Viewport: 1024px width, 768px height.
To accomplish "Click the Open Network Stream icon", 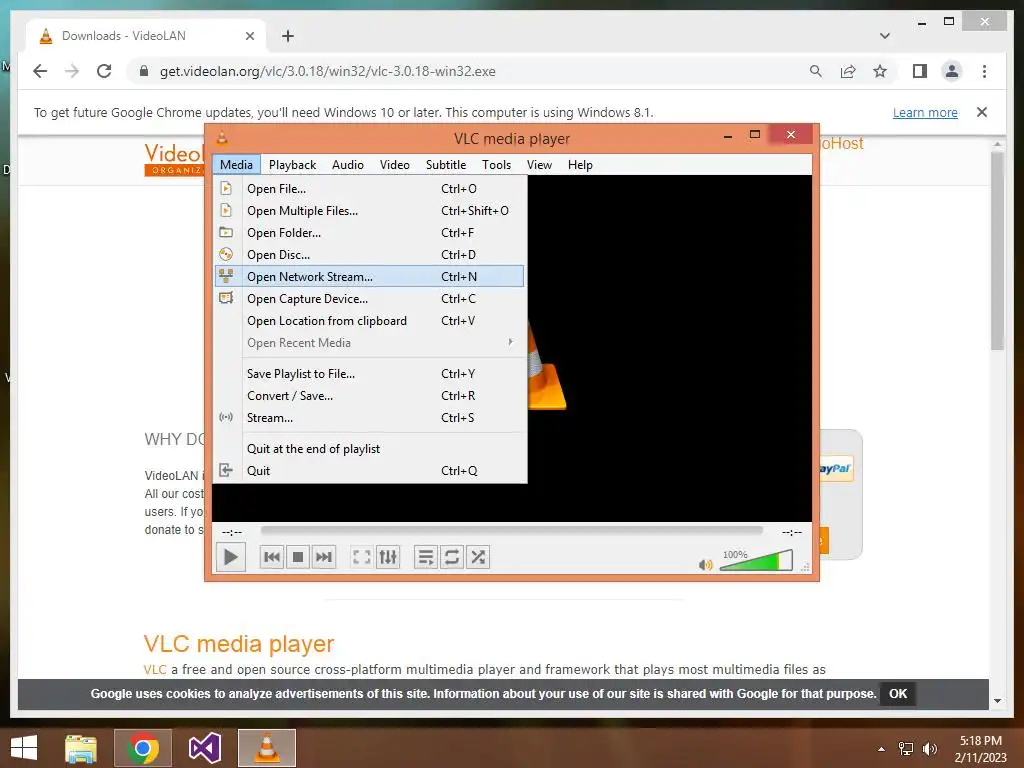I will [x=226, y=276].
